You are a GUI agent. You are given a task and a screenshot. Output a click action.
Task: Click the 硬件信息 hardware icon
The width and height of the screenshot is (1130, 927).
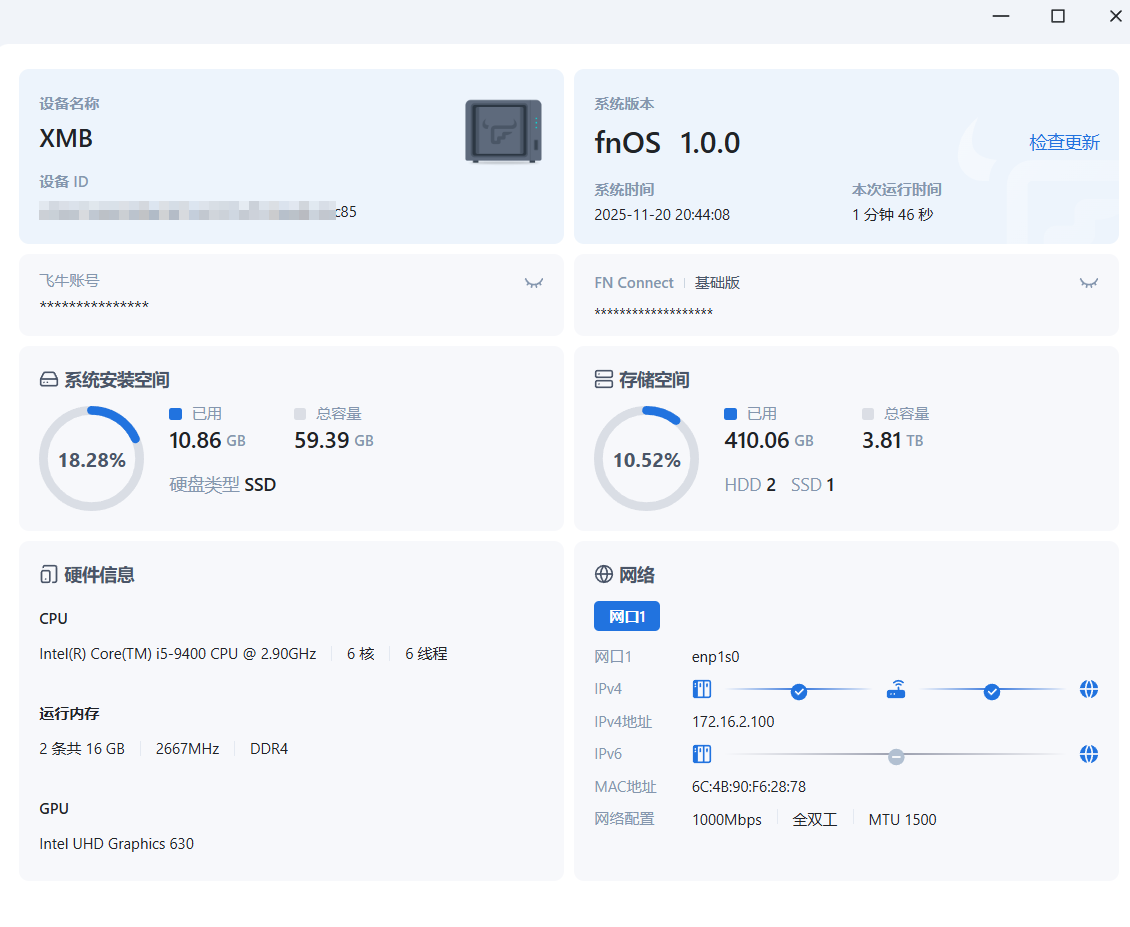[48, 575]
